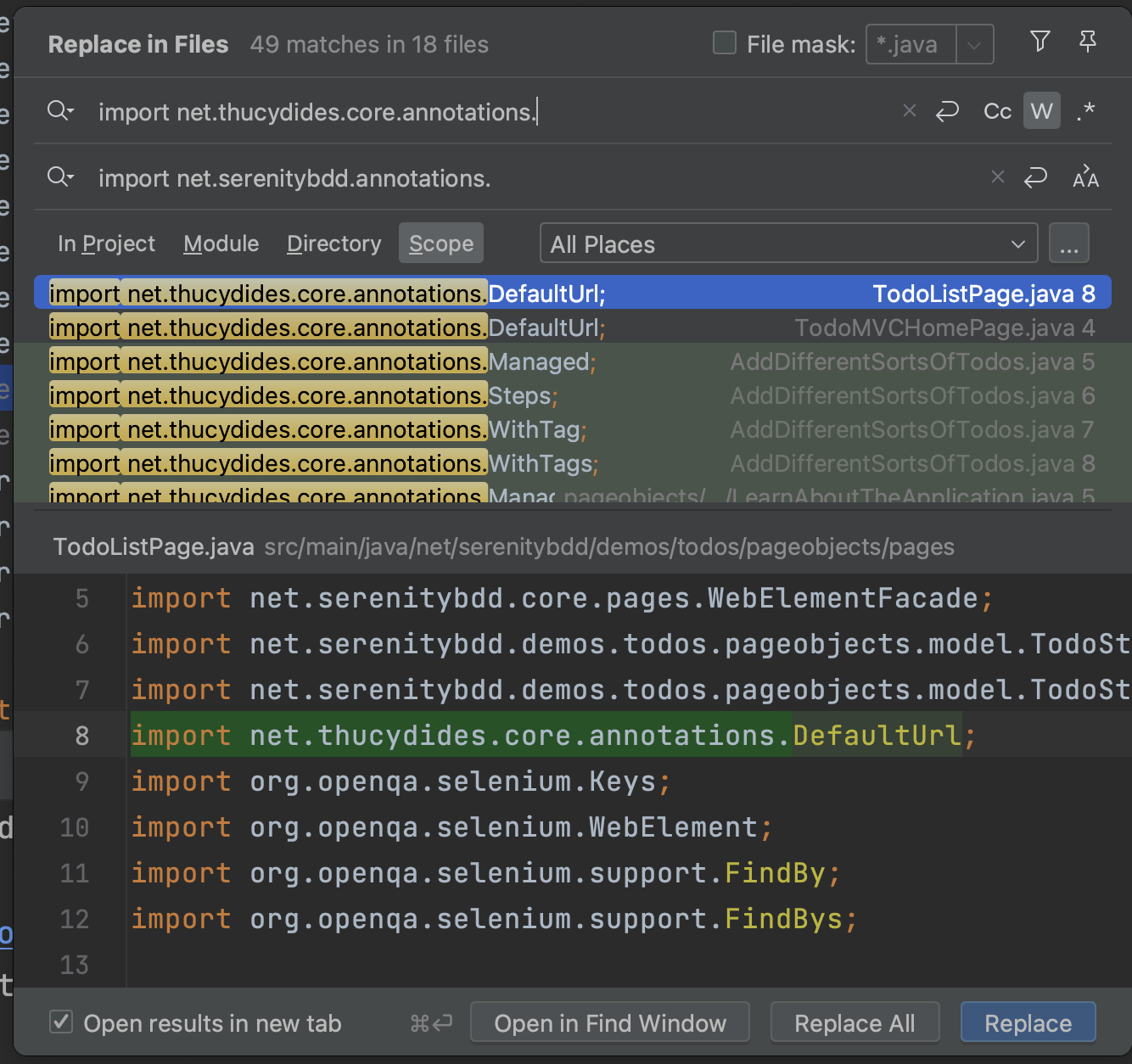Click the filter funnel icon
Image resolution: width=1132 pixels, height=1064 pixels.
pyautogui.click(x=1040, y=42)
